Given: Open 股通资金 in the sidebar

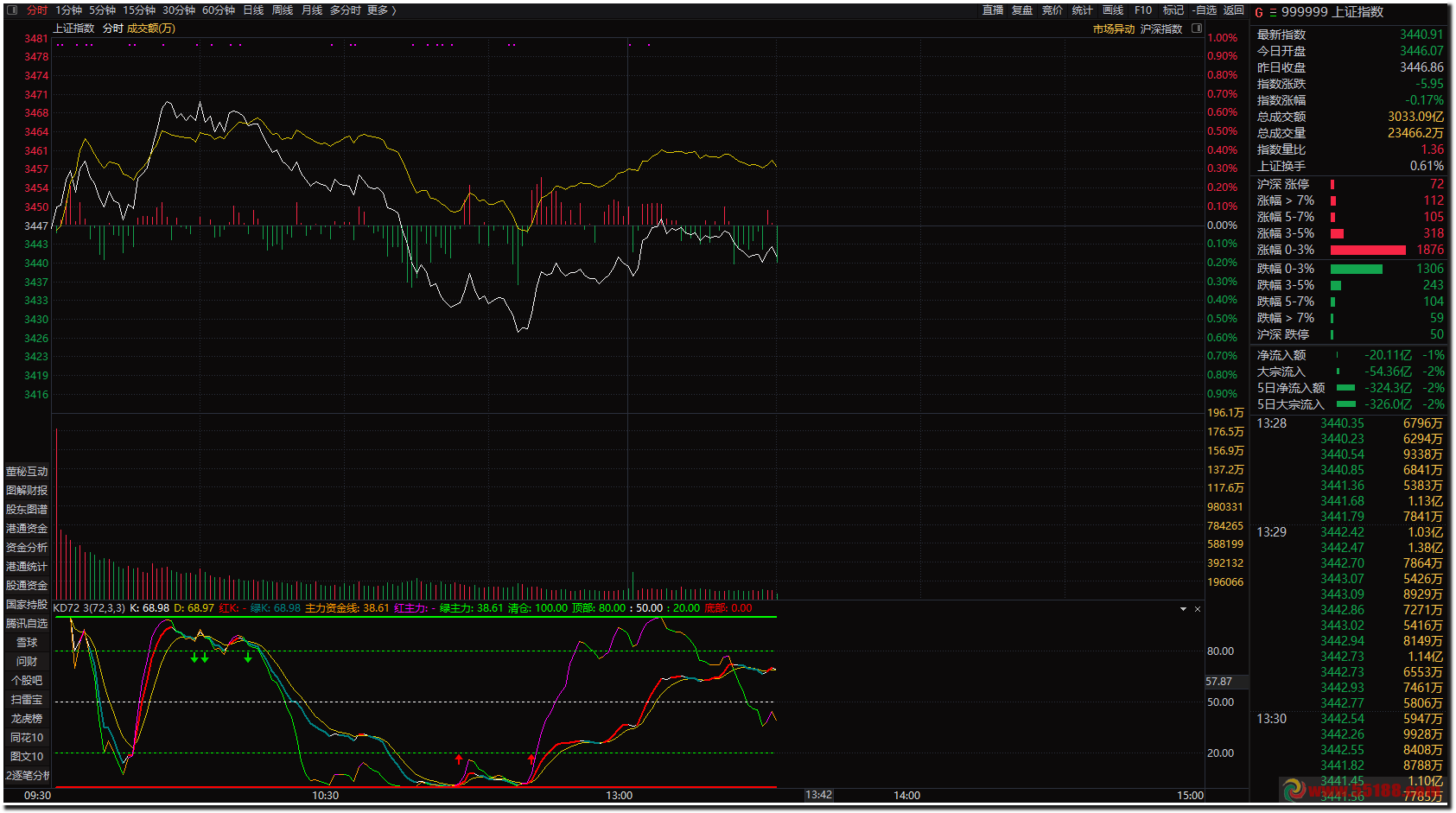Looking at the screenshot, I should point(27,586).
